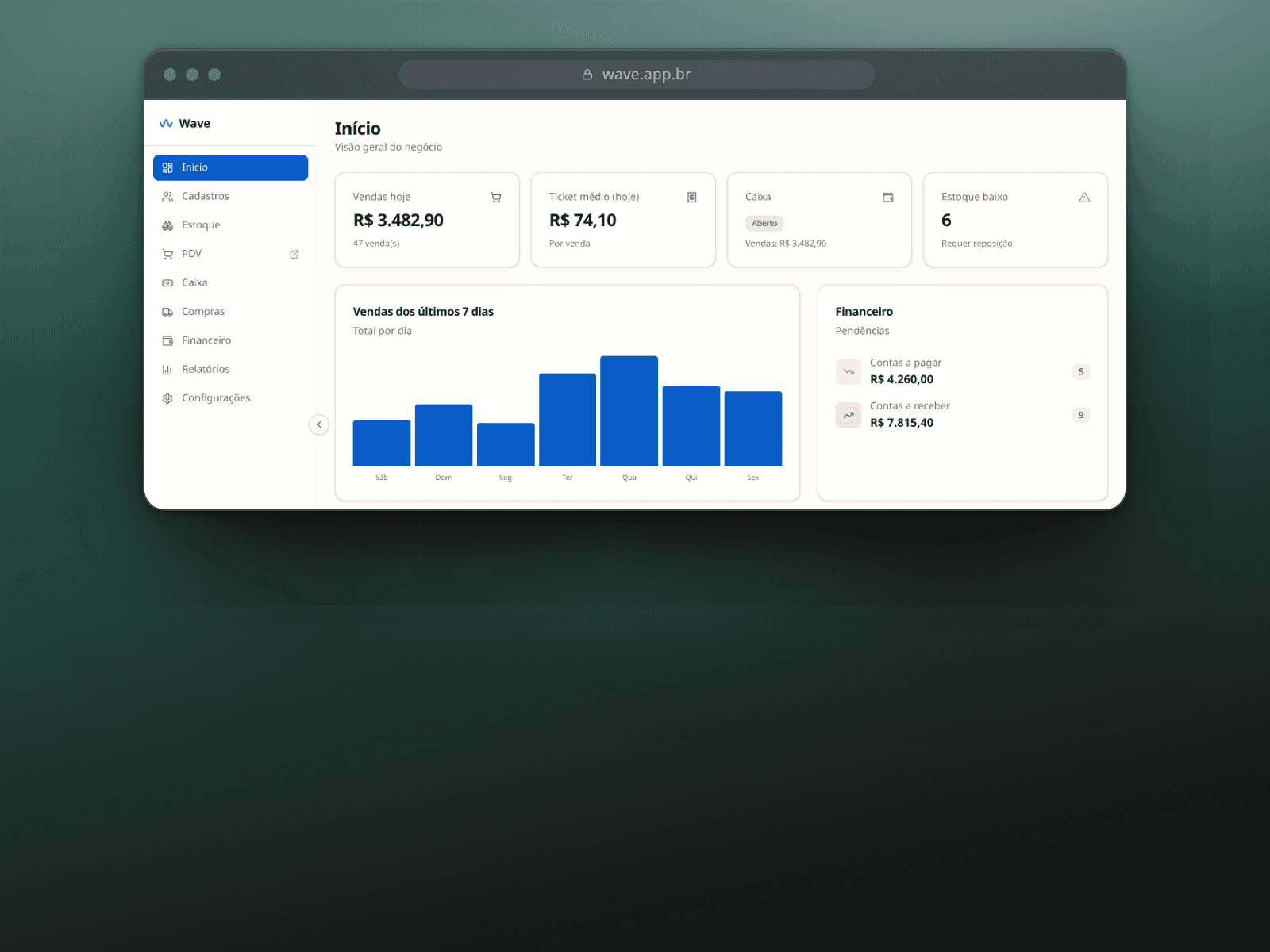1270x952 pixels.
Task: Open Configurações settings page
Action: click(230, 398)
